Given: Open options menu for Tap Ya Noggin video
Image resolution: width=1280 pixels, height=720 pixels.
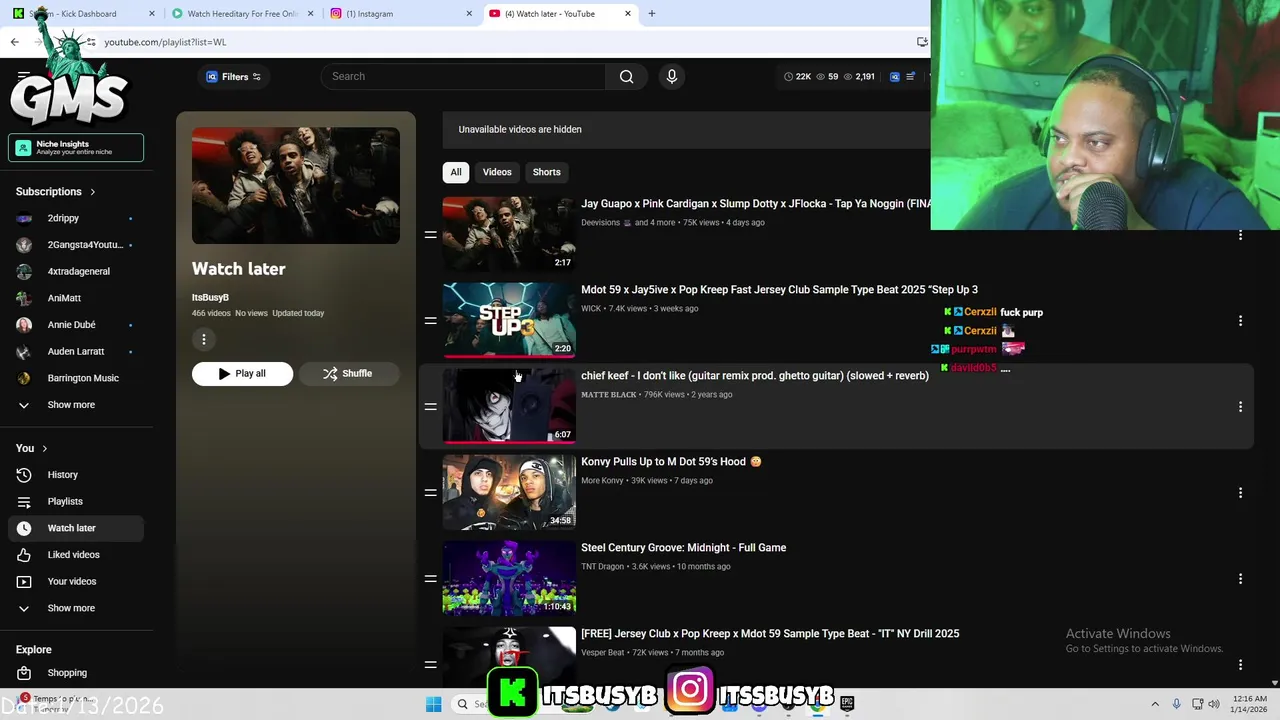Looking at the screenshot, I should (1240, 235).
